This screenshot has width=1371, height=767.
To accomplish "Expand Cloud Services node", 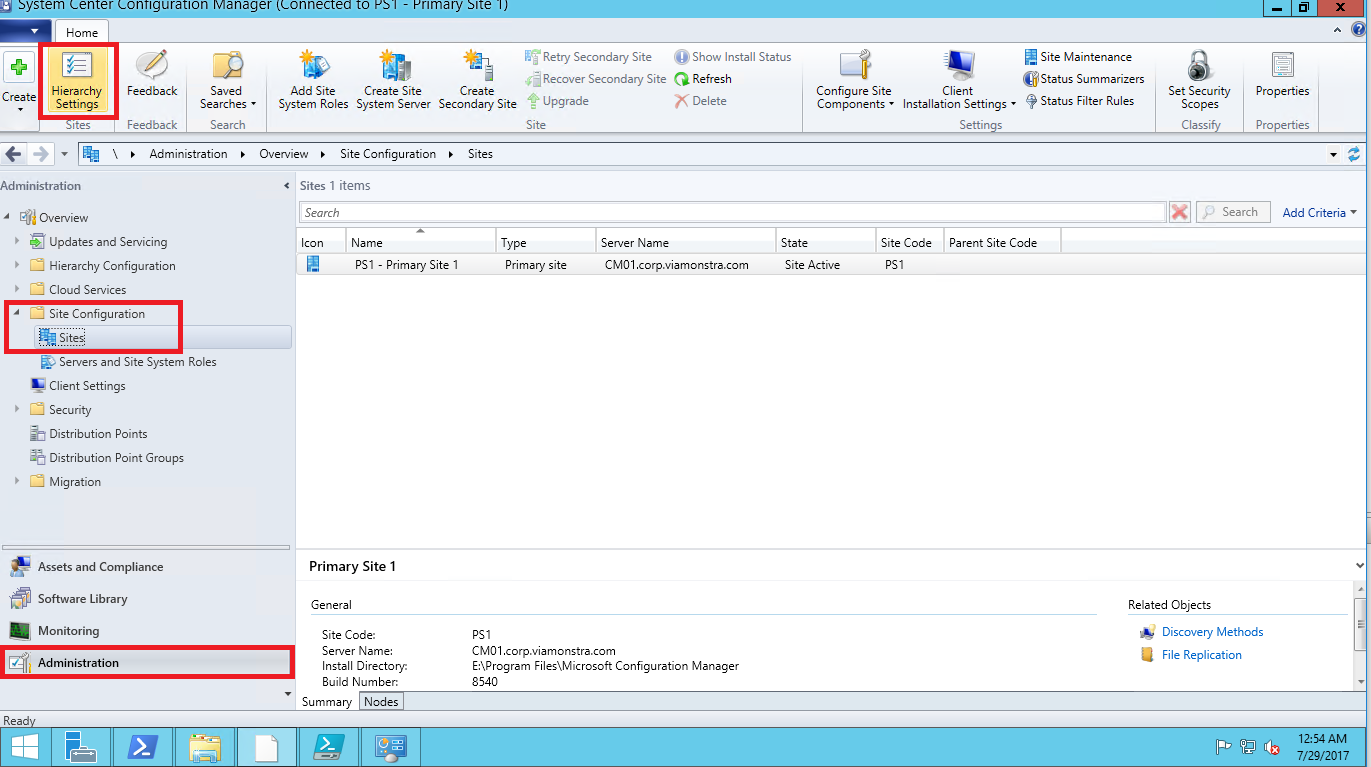I will pyautogui.click(x=17, y=289).
